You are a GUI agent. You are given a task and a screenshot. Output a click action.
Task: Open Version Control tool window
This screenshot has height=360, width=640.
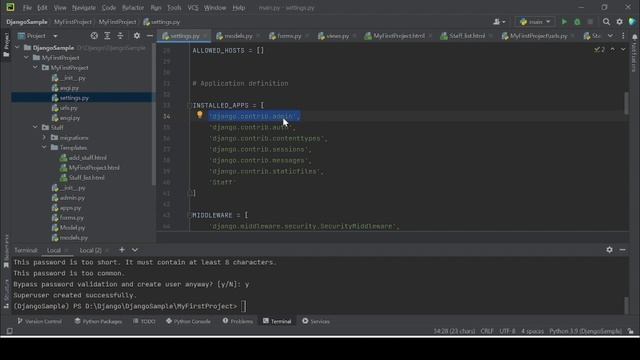coord(39,321)
